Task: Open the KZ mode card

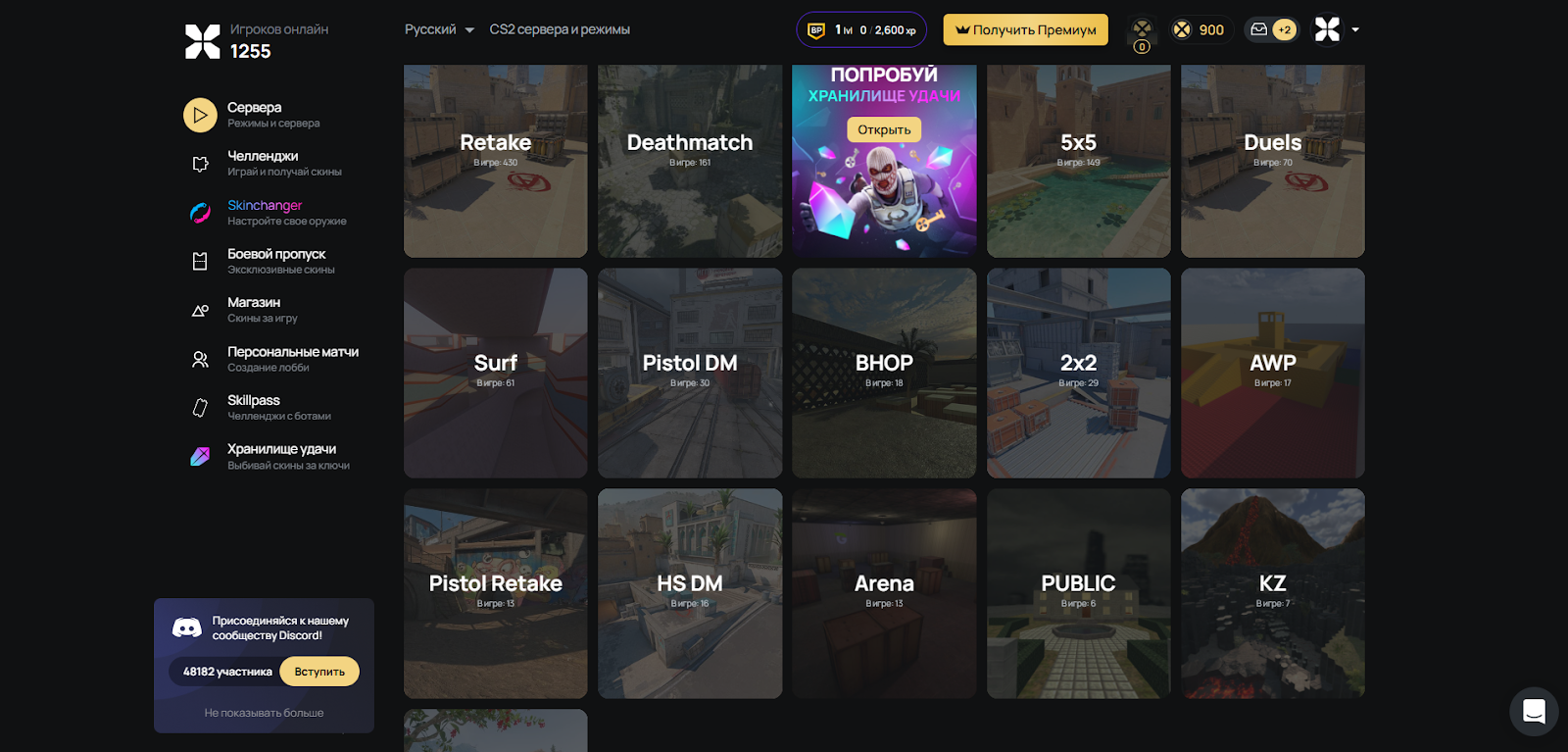Action: tap(1273, 593)
